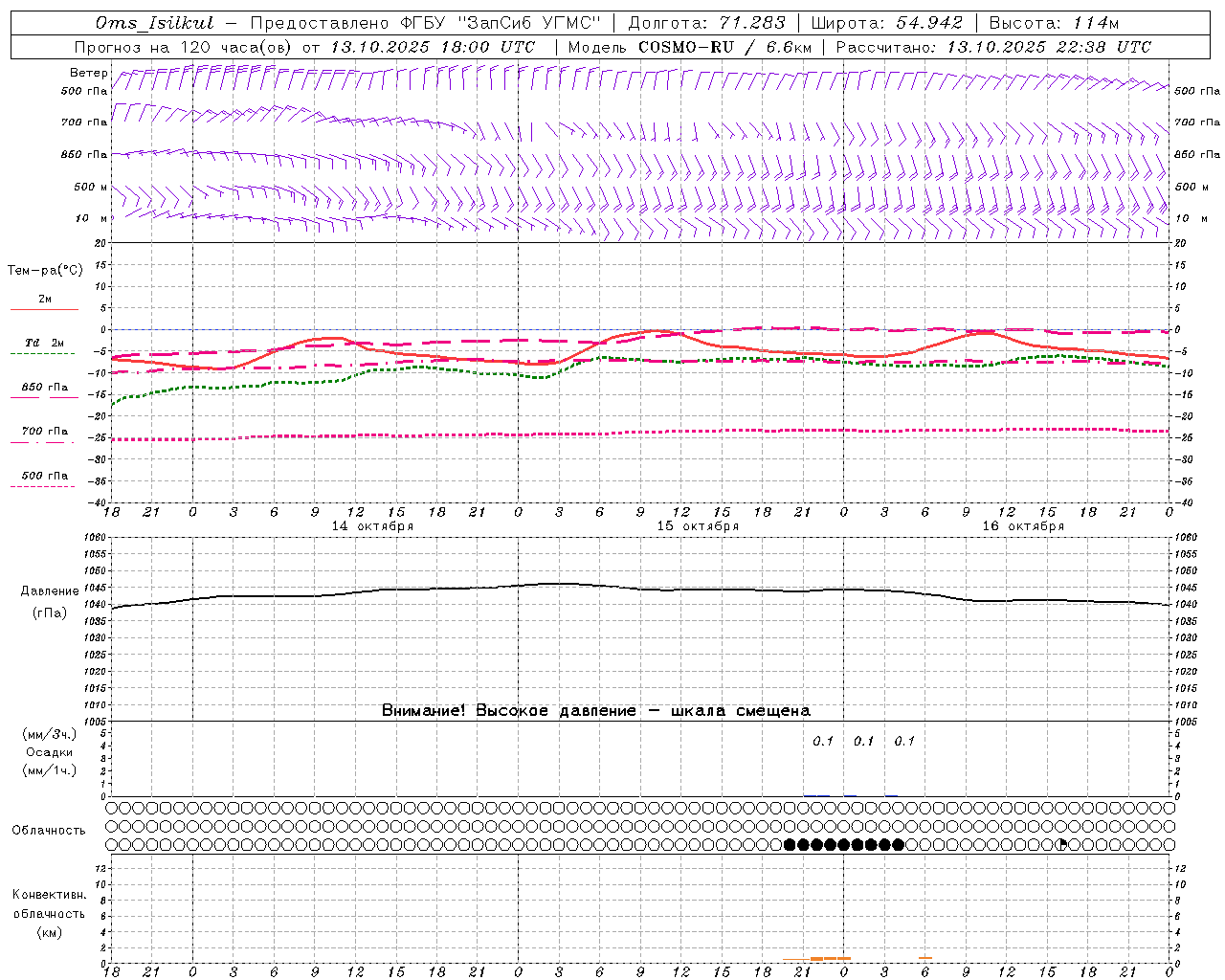1225x980 pixels.
Task: Select the elevation text Высота: 114м
Action: 1053,23
